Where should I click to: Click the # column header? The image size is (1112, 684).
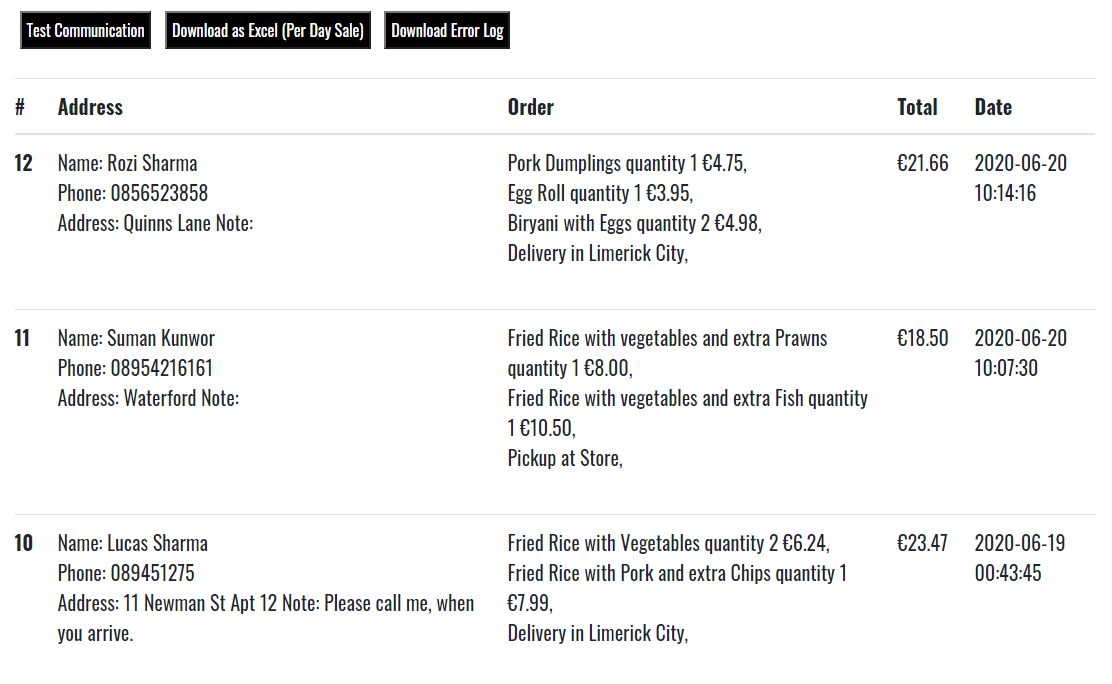[x=20, y=107]
